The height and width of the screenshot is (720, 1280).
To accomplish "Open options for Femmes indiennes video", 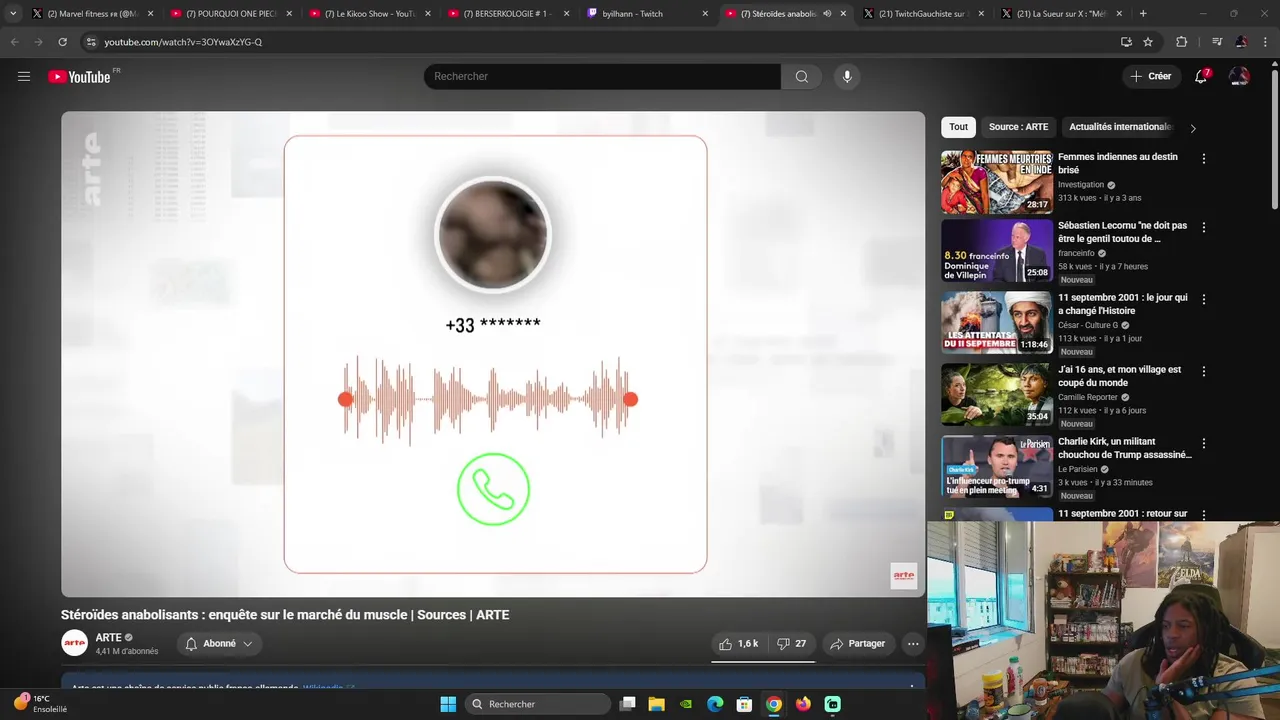I will (1204, 159).
